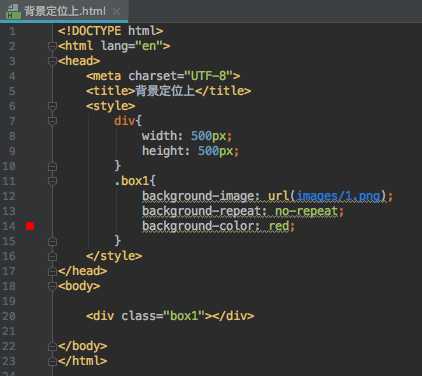Click the closing </html> tag
Image resolution: width=422 pixels, height=376 pixels.
(82, 361)
